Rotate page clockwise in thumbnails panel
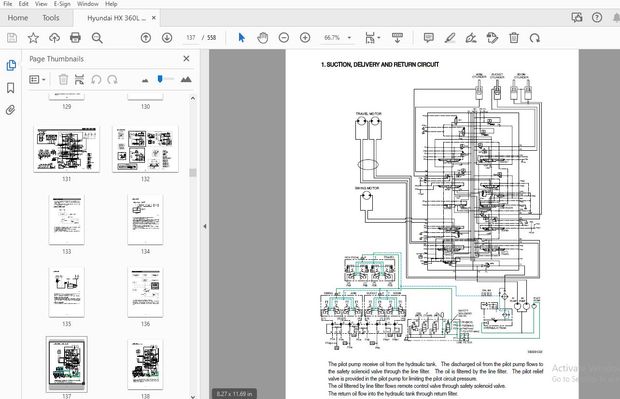 pyautogui.click(x=112, y=79)
